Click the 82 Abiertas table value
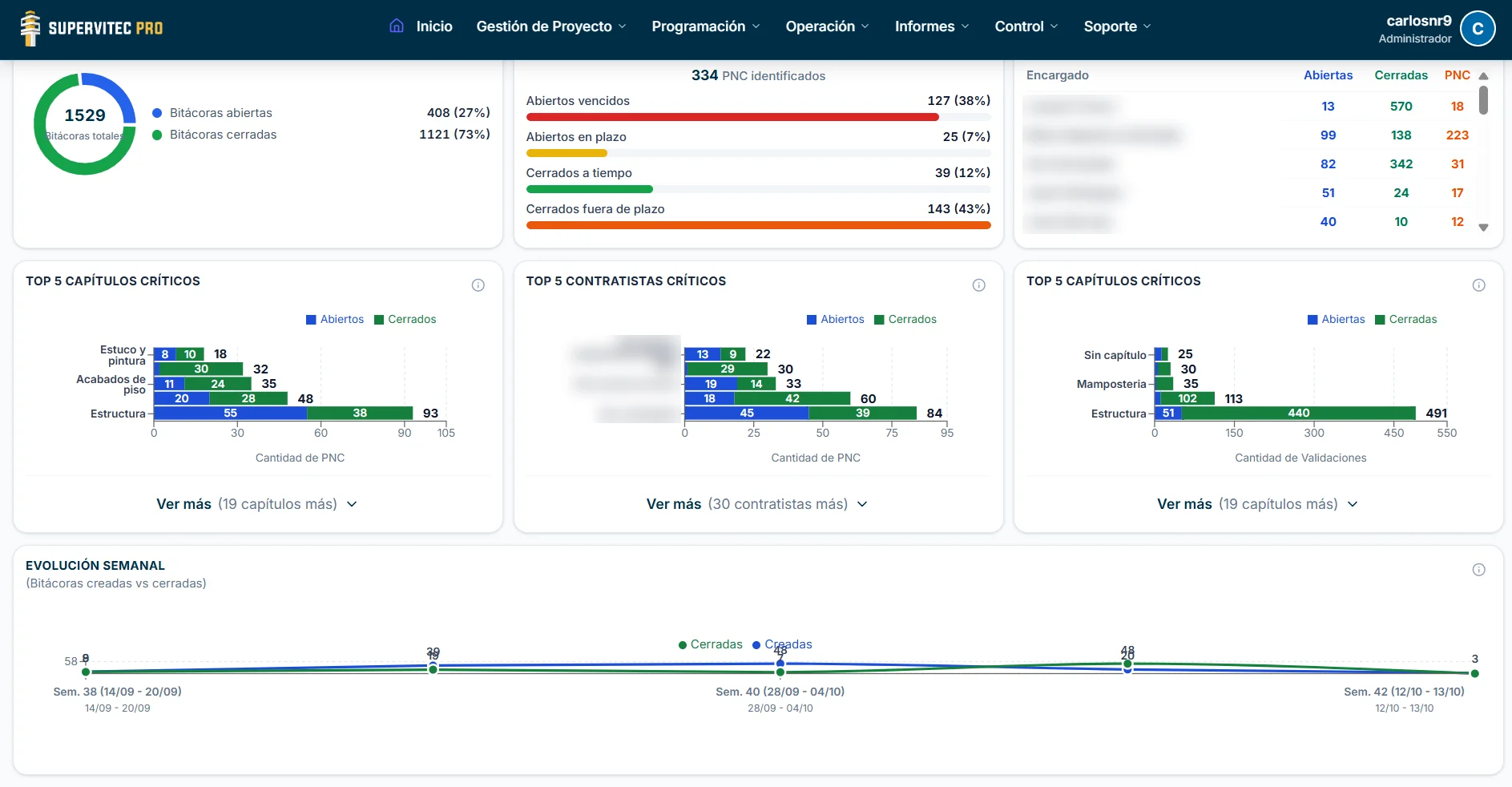The height and width of the screenshot is (787, 1512). 1328,164
